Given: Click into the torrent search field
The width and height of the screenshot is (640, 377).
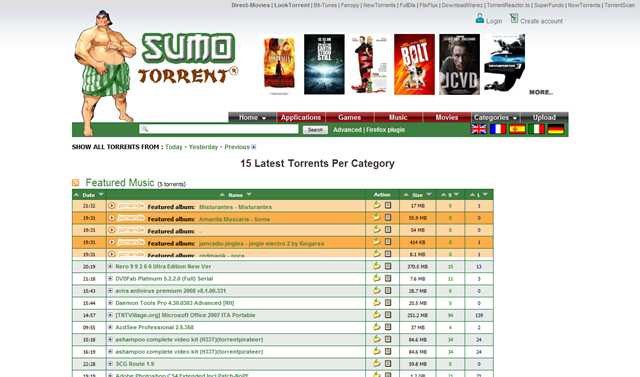Looking at the screenshot, I should (219, 129).
